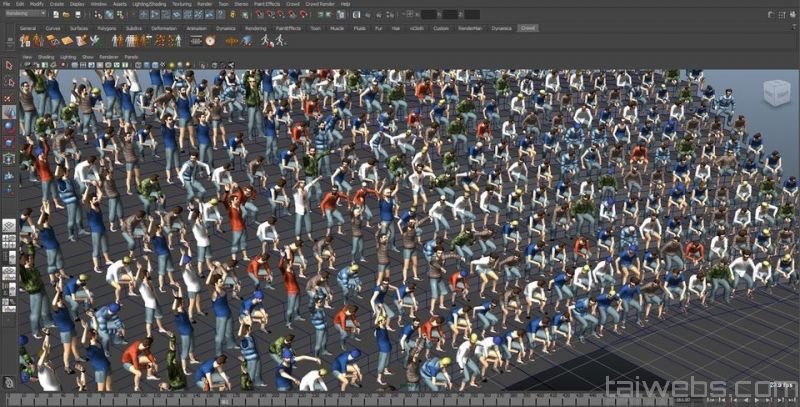The width and height of the screenshot is (800, 407).
Task: Click the single-pane layout icon in toolbox
Action: 9,226
